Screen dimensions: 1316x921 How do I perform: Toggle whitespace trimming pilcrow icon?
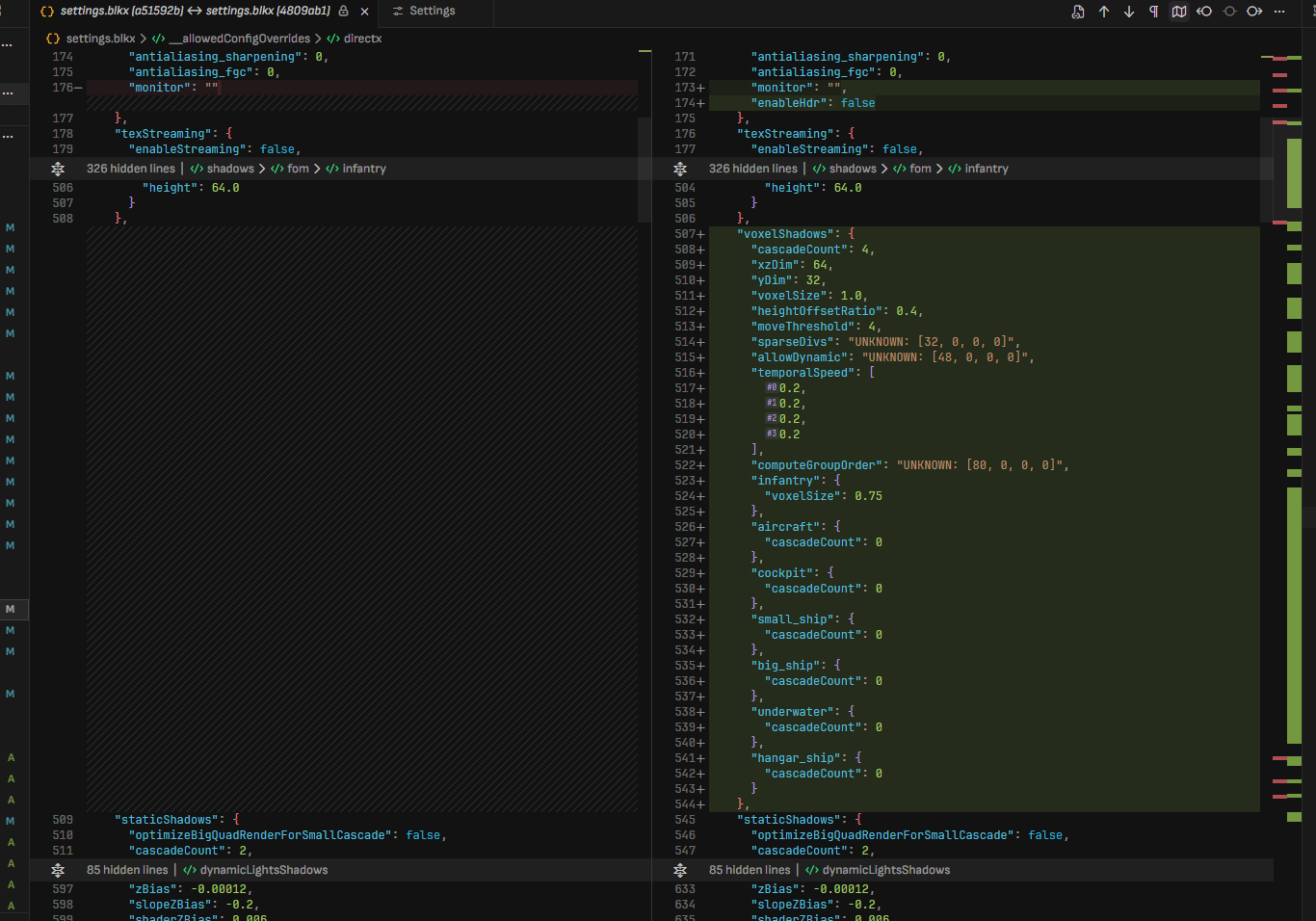click(1154, 12)
